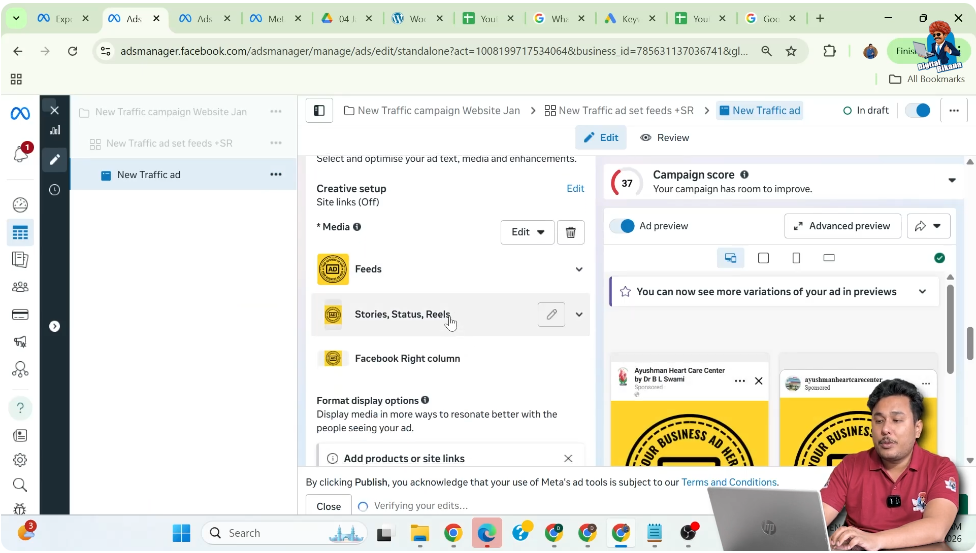The height and width of the screenshot is (553, 976).
Task: Switch to the Review tab
Action: click(x=664, y=138)
